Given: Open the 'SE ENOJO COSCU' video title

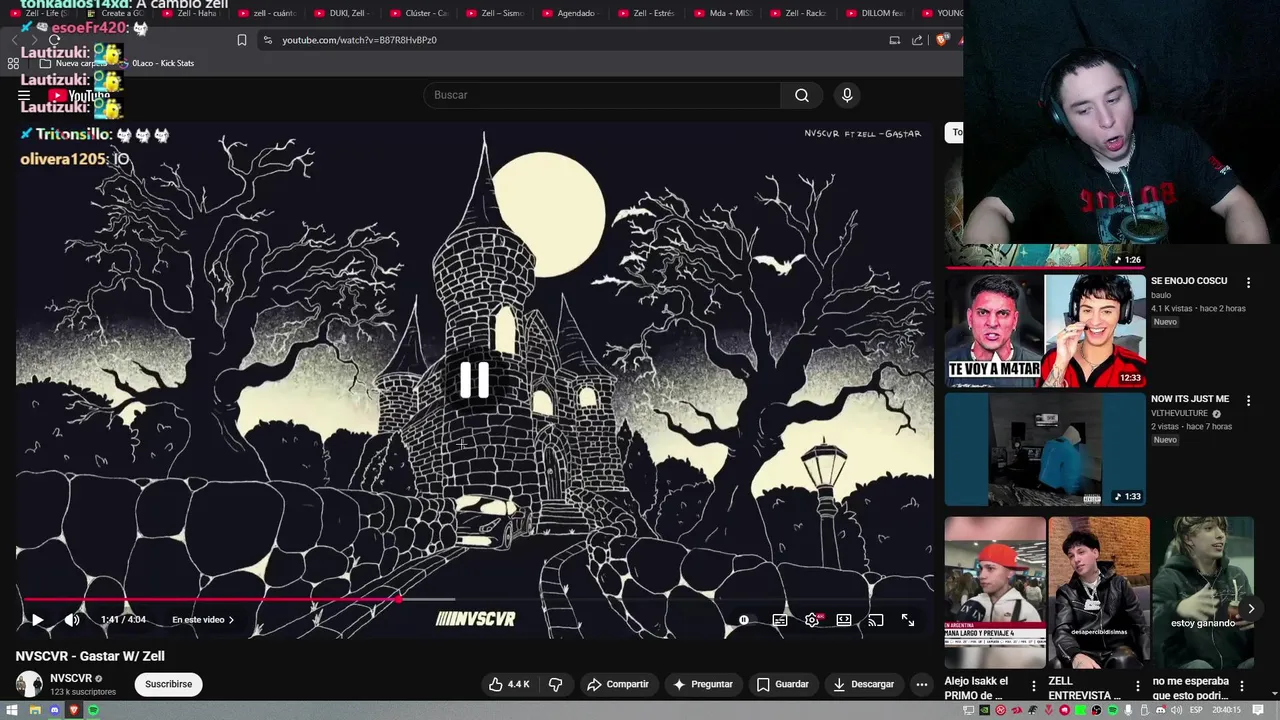Looking at the screenshot, I should (x=1188, y=281).
